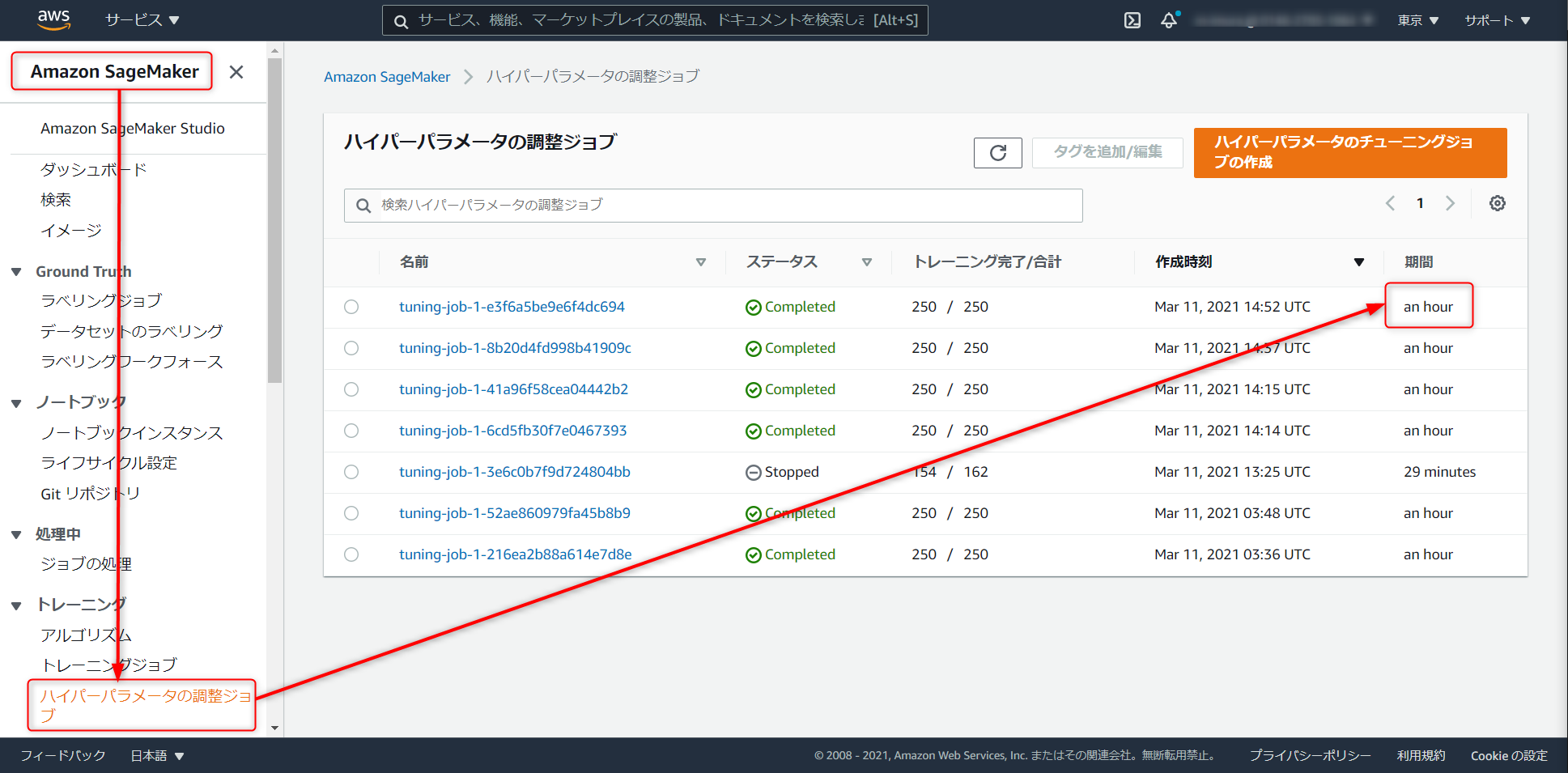
Task: Open トレーニングジョブ in the sidebar
Action: tap(108, 665)
